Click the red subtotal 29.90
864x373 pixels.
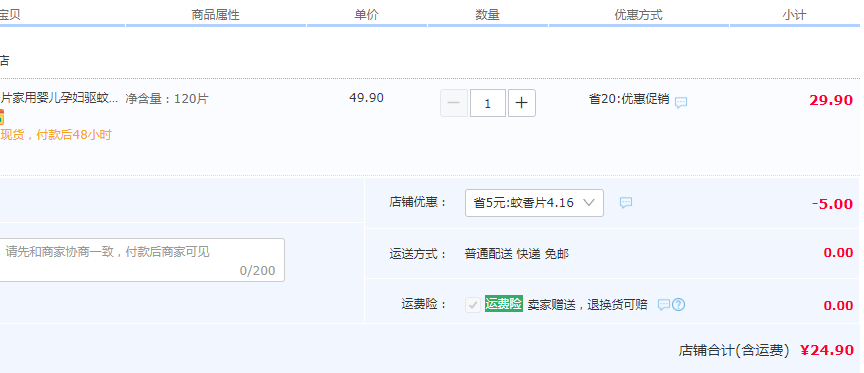pos(831,100)
